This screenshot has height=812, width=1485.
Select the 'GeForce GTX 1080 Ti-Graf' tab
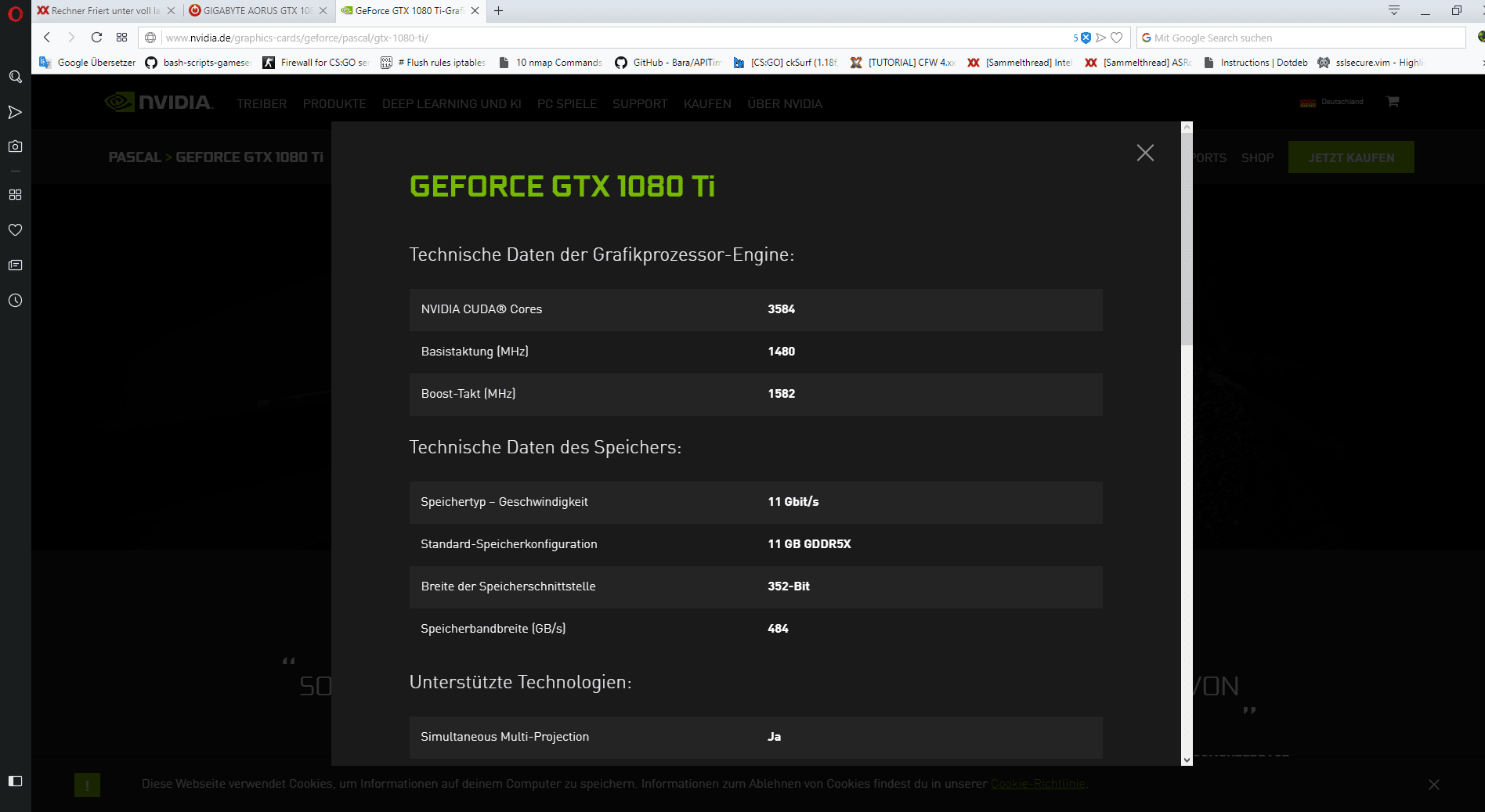[x=411, y=11]
